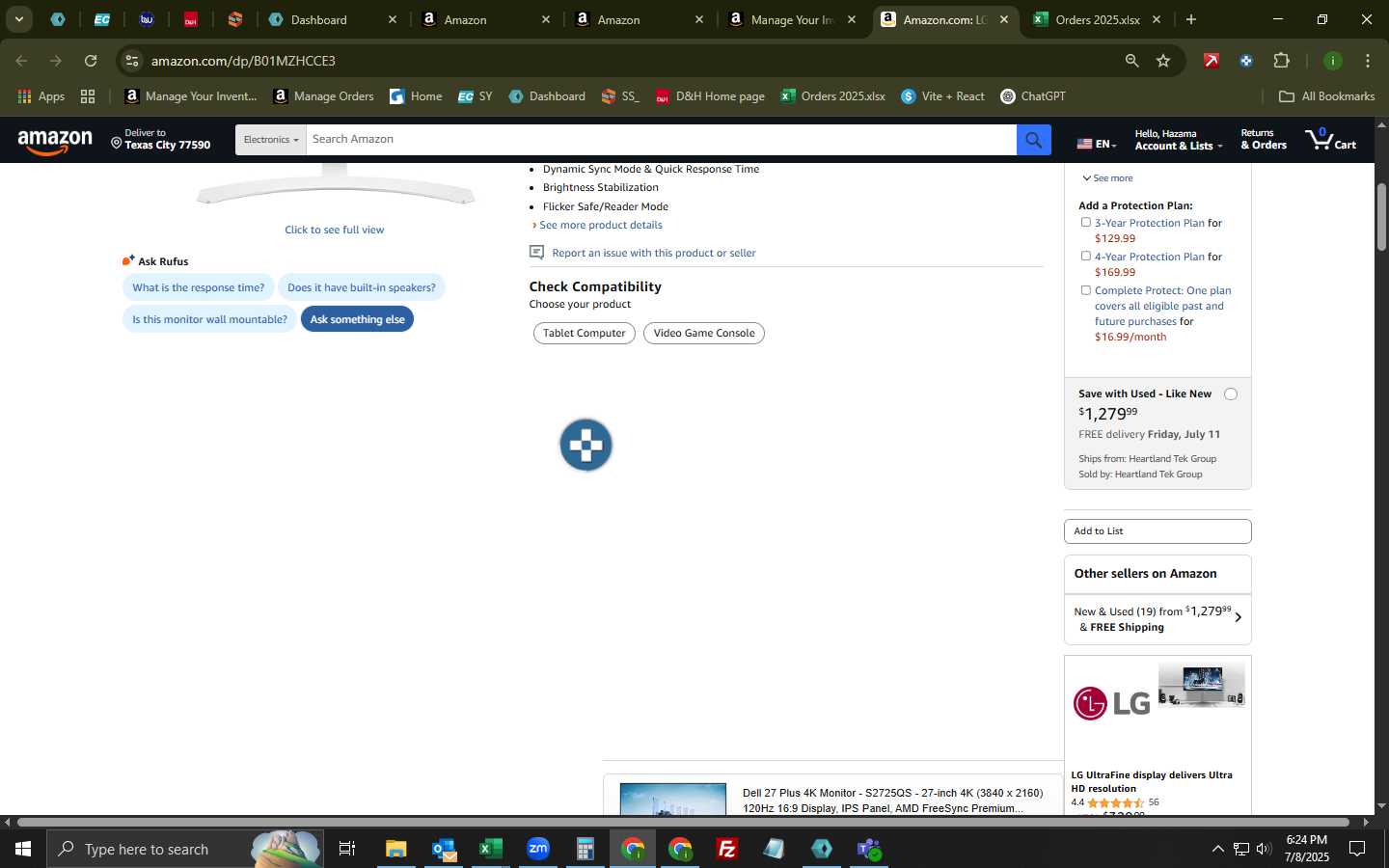Click the Click to see full view link
The height and width of the screenshot is (868, 1389).
334,230
